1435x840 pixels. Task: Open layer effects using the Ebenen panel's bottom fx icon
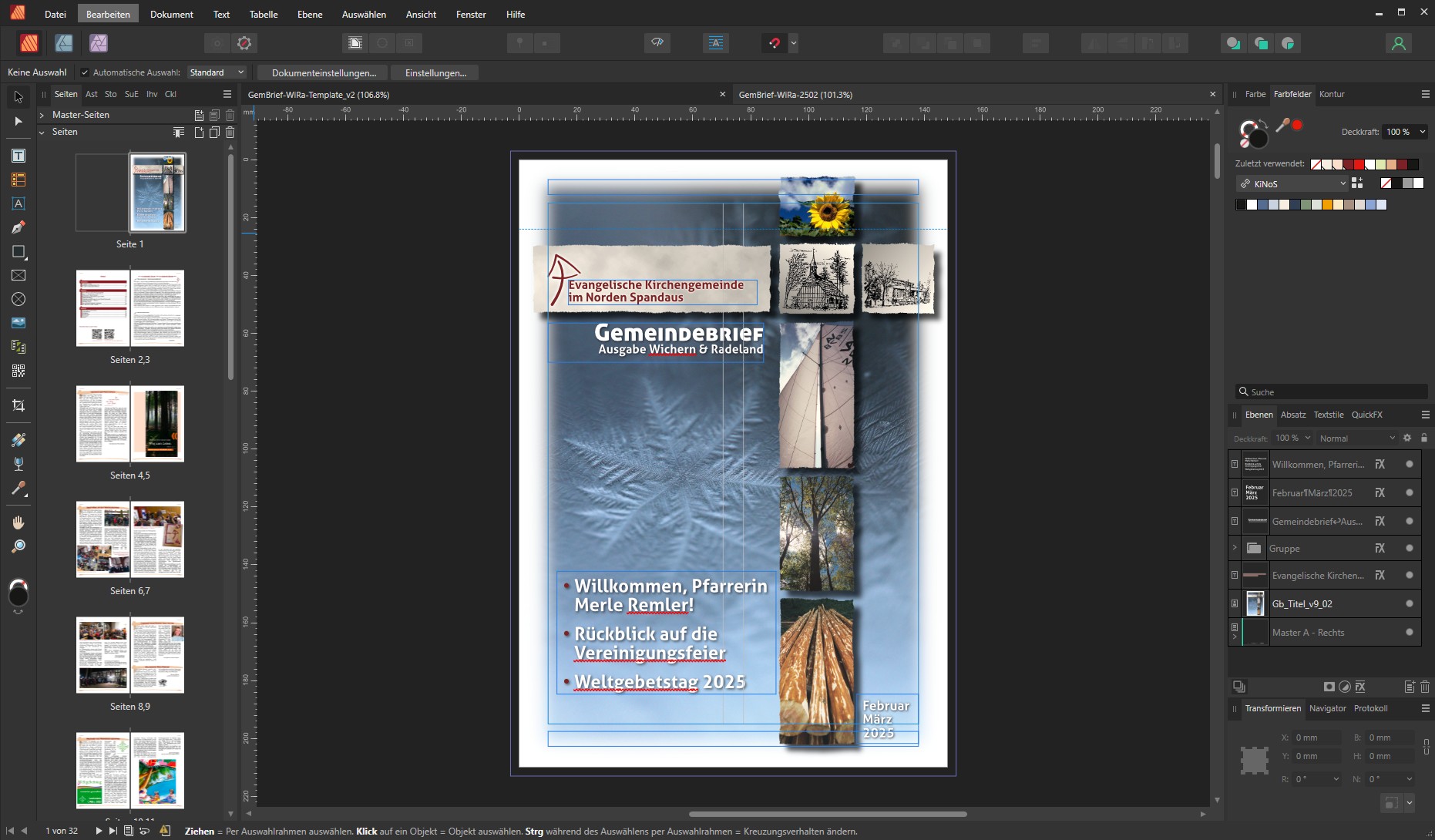[1360, 687]
